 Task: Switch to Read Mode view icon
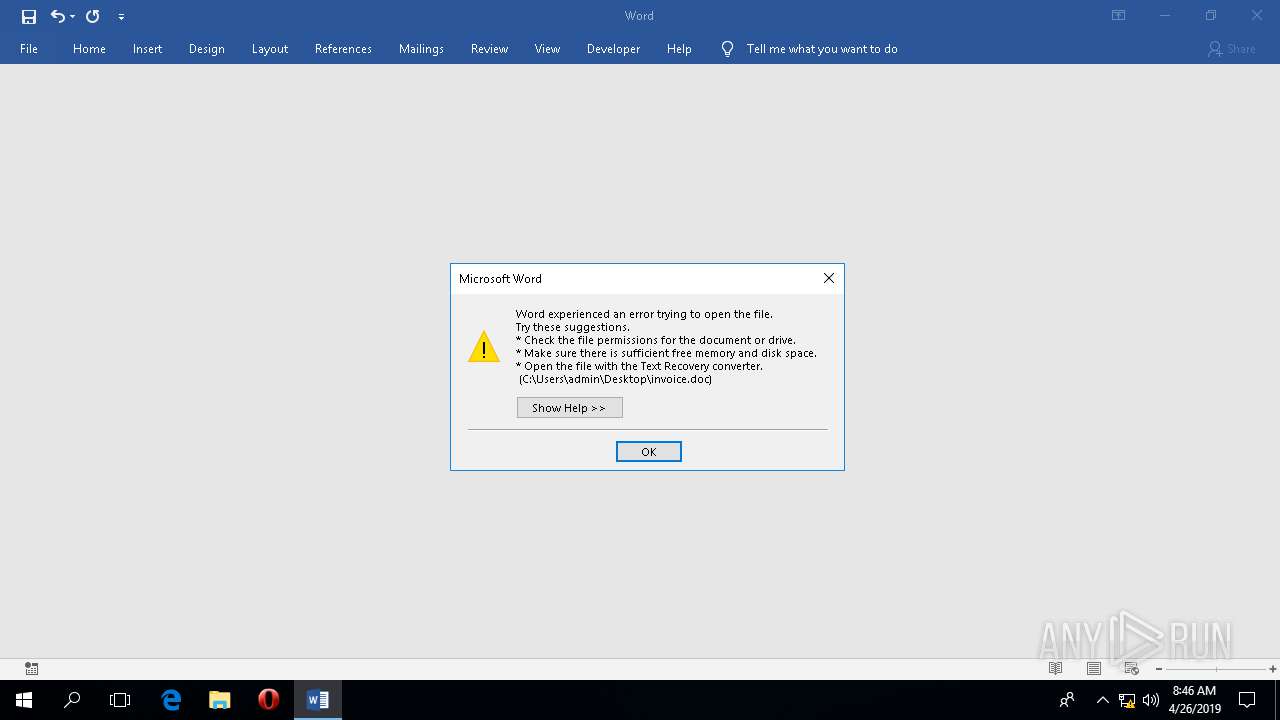tap(1055, 669)
